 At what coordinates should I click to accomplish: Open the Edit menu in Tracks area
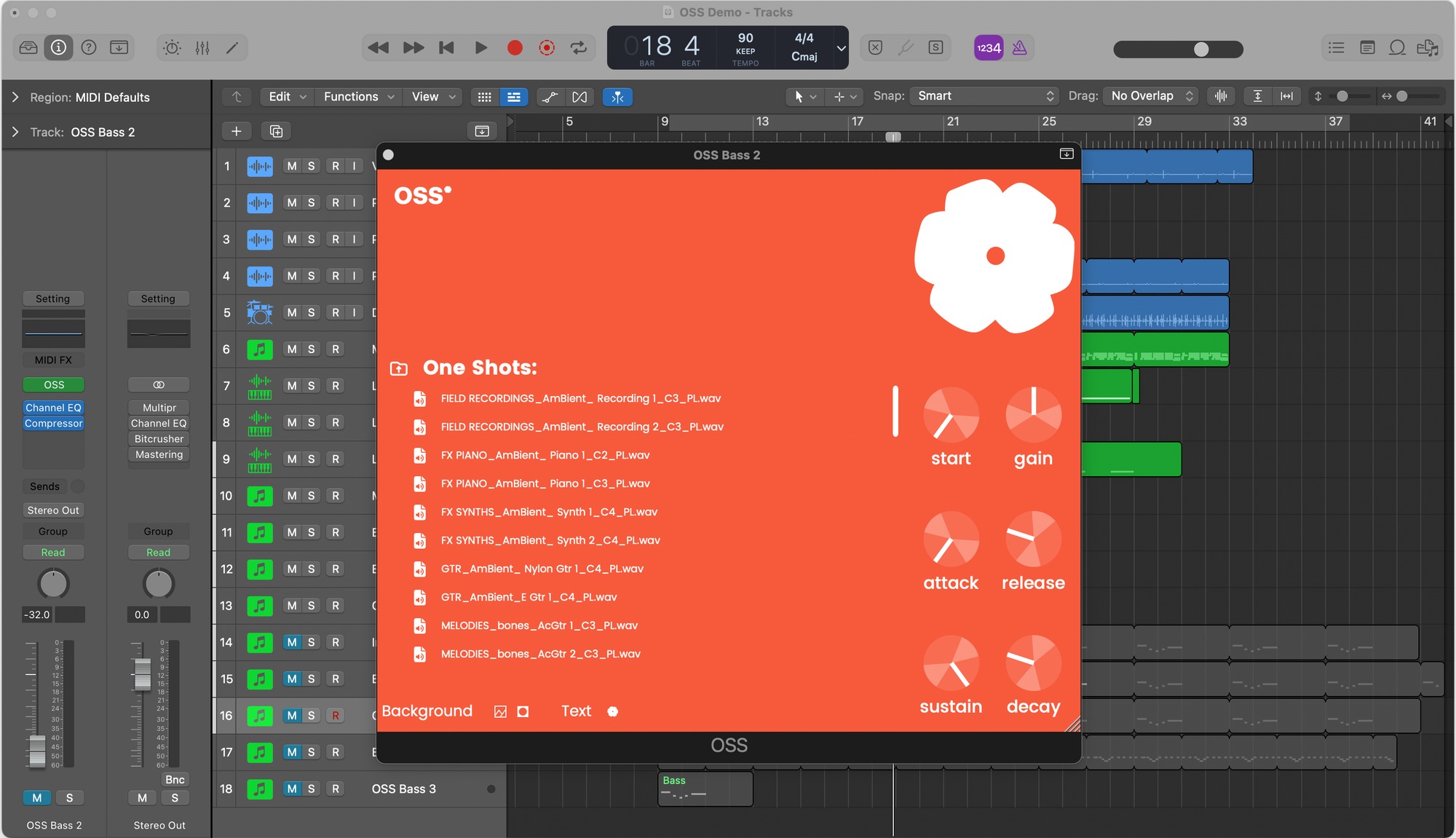[287, 97]
